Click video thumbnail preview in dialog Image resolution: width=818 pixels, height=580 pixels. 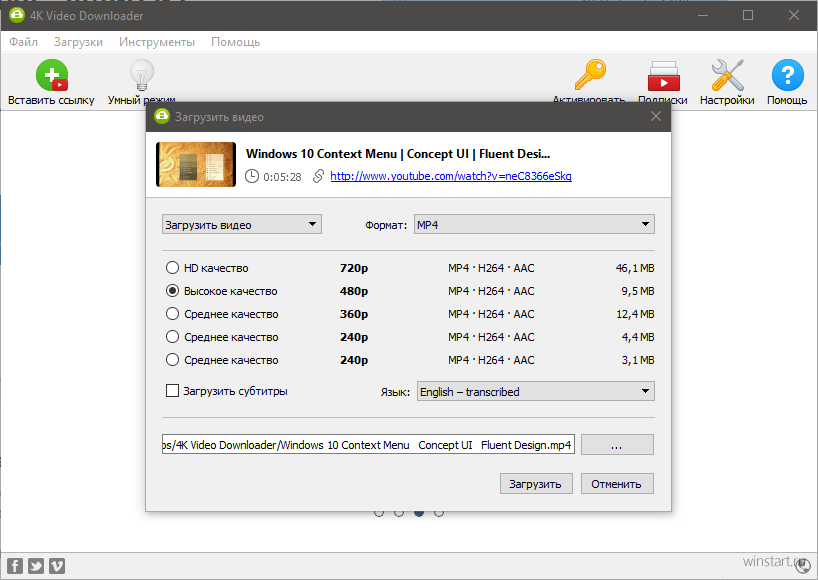point(196,164)
